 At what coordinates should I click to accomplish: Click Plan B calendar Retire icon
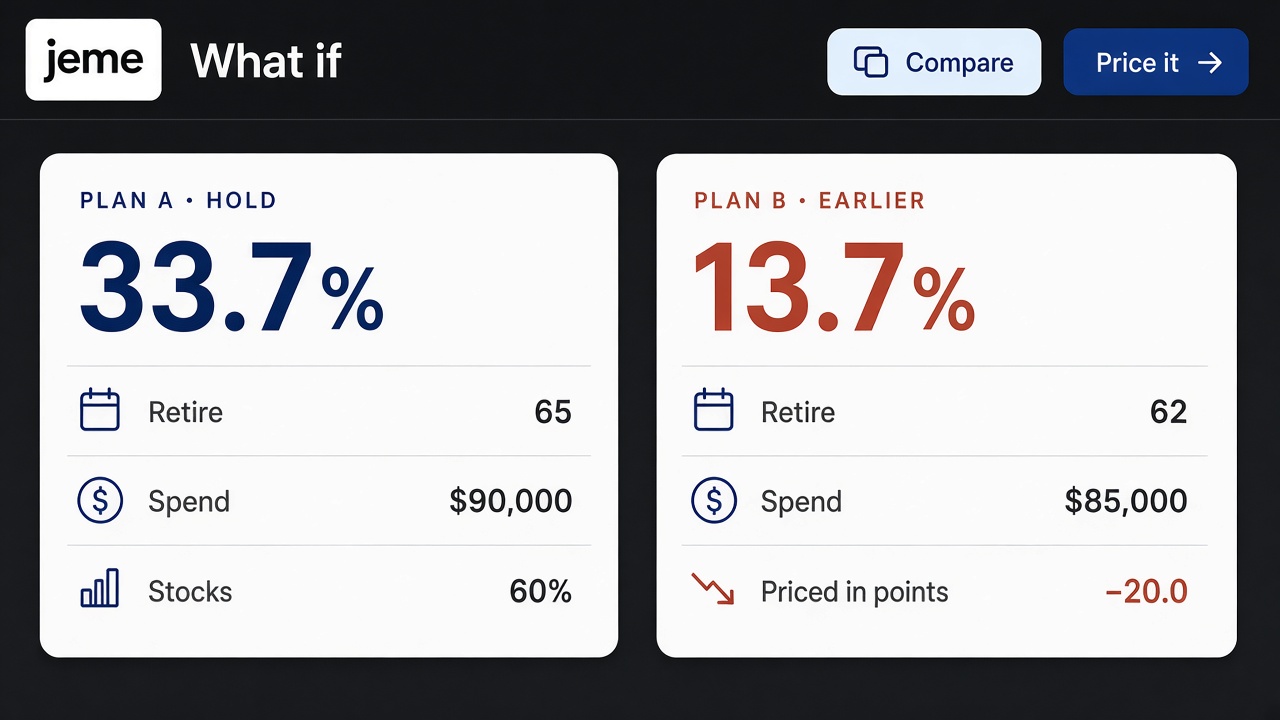tap(713, 411)
